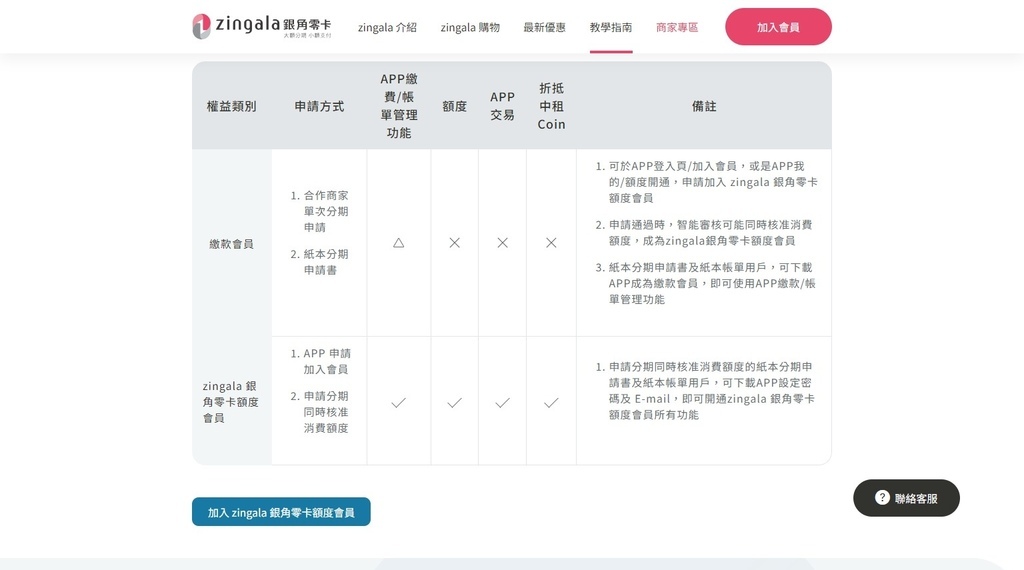Click the 備註 column header
Screen dimensions: 1024x570
click(x=704, y=106)
